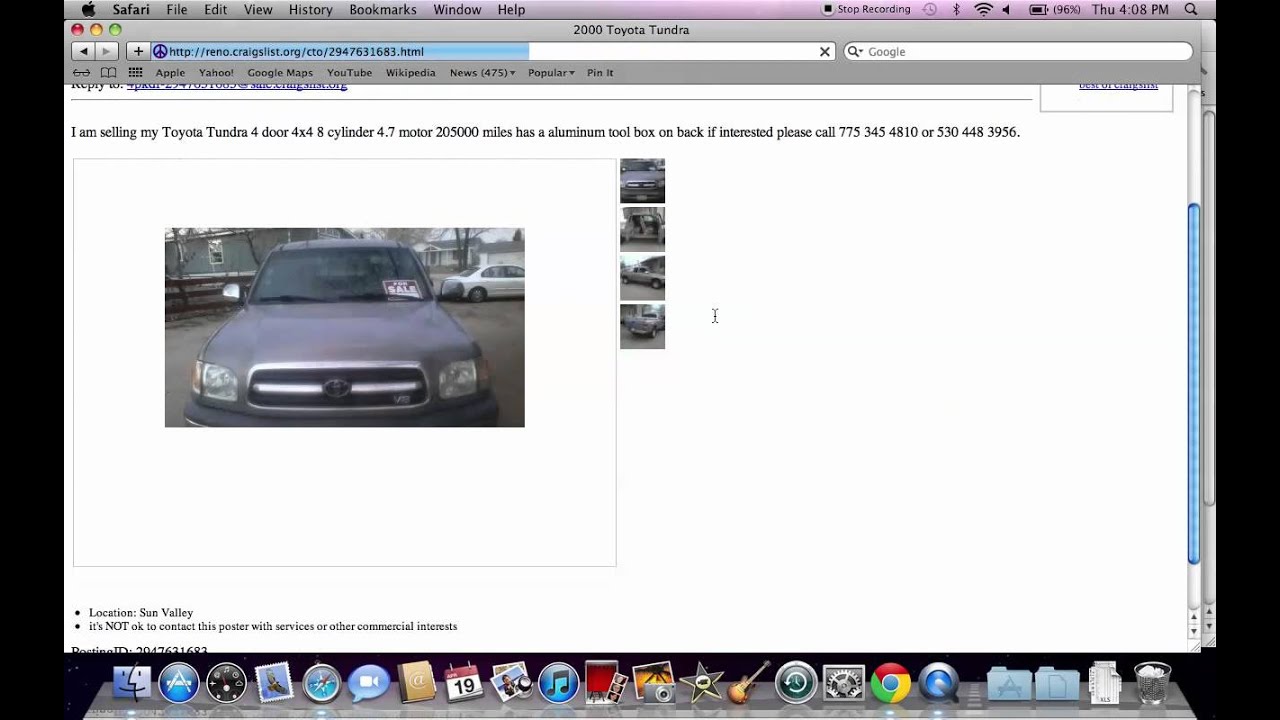Open the Trash in the Dock

point(1152,684)
